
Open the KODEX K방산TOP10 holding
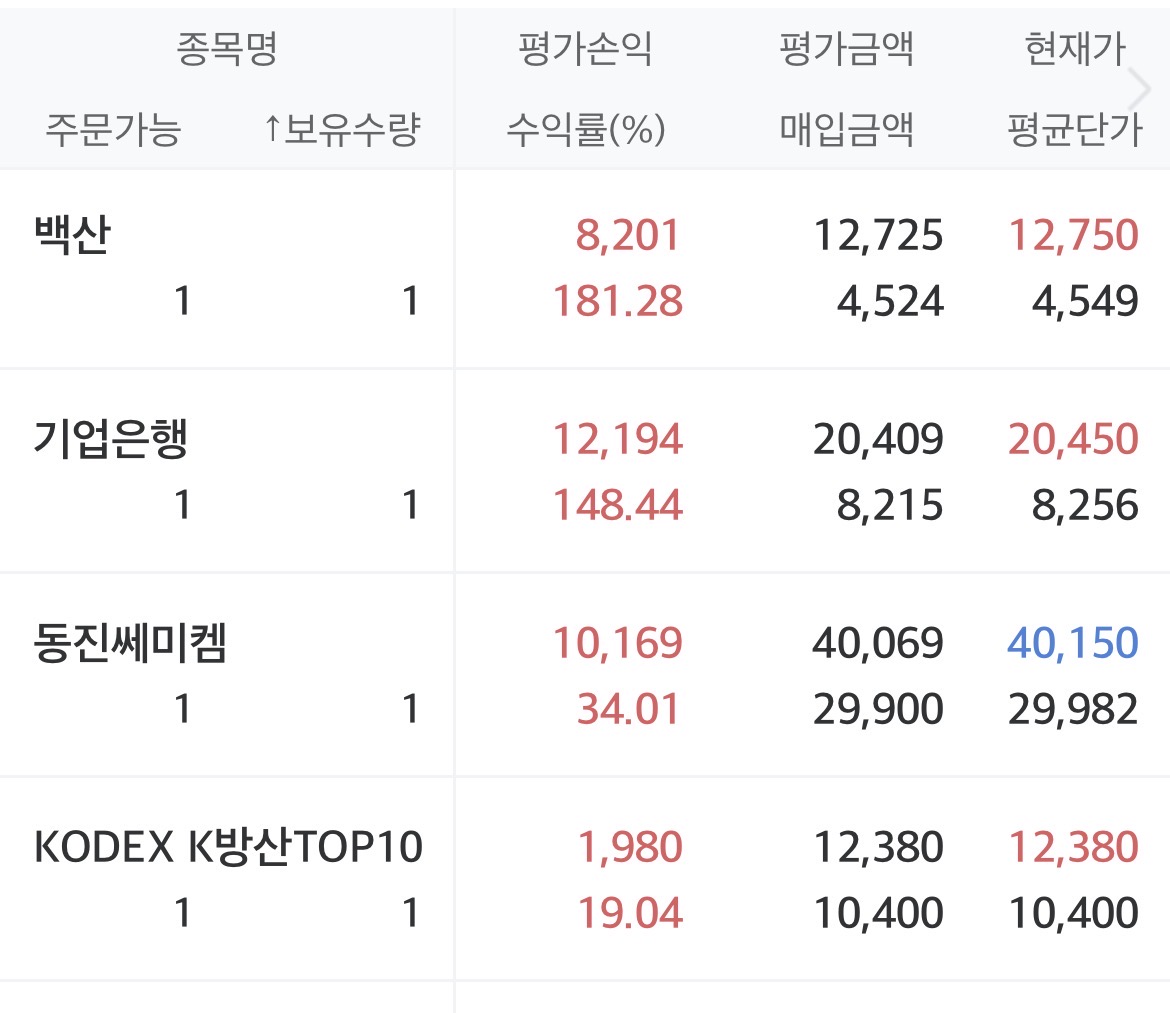click(228, 848)
